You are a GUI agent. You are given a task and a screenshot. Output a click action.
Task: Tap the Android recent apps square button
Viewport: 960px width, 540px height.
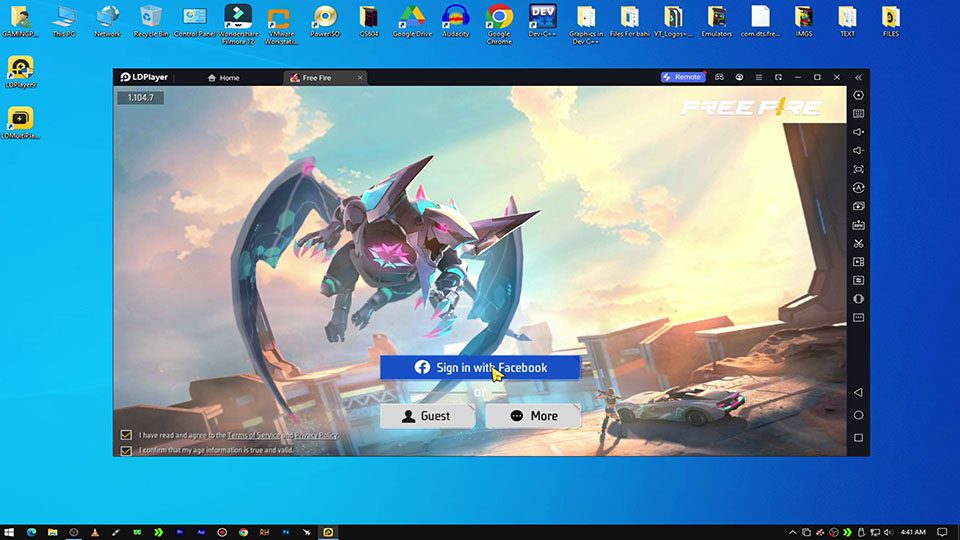[x=858, y=437]
